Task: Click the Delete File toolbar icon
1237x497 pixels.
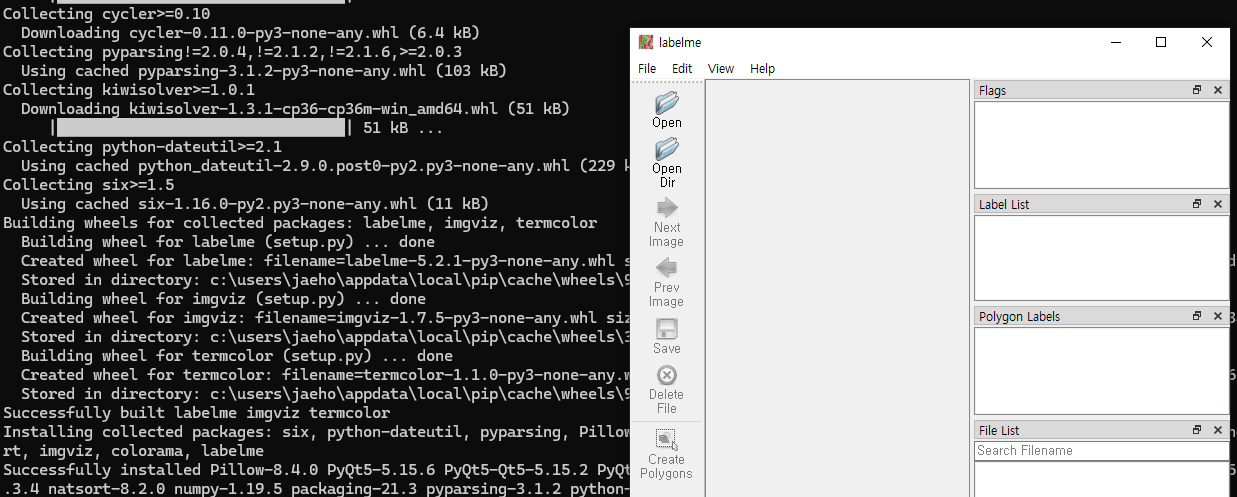Action: click(x=667, y=389)
